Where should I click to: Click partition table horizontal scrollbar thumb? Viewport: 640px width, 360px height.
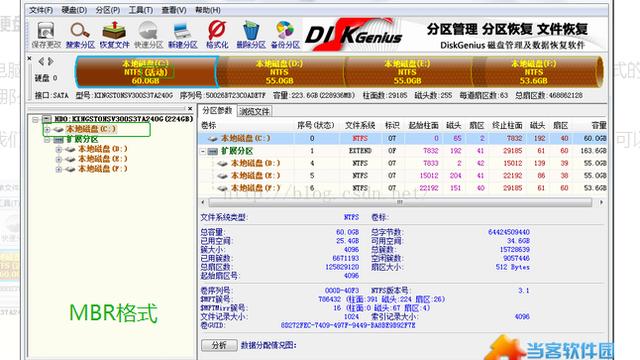pyautogui.click(x=400, y=202)
